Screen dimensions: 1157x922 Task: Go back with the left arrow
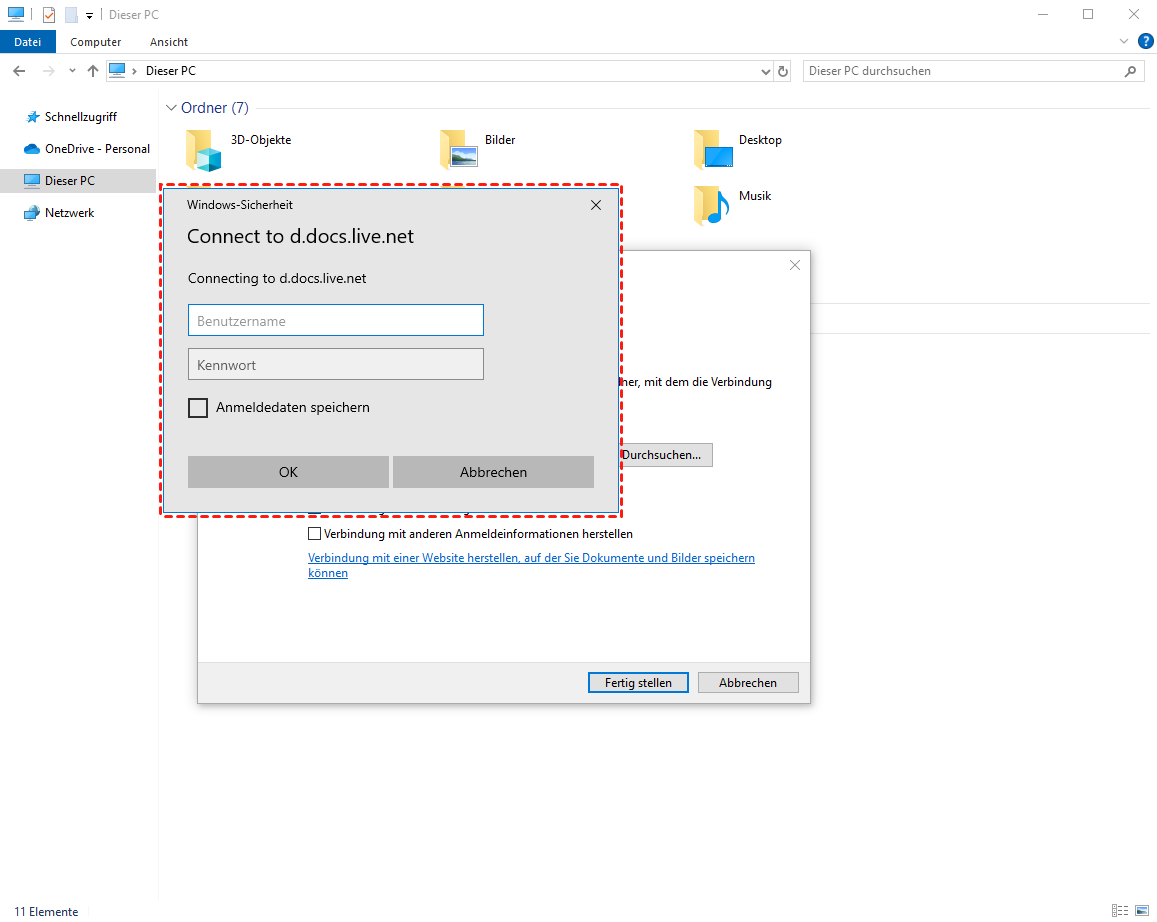19,71
